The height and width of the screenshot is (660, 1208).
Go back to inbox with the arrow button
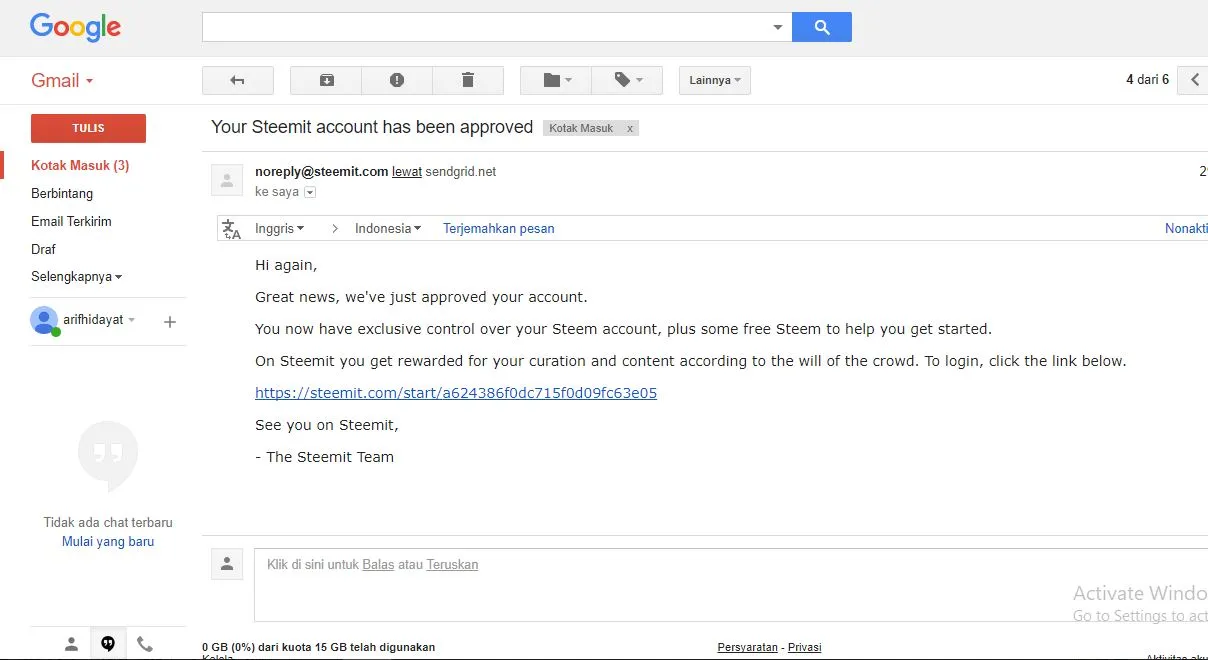pos(238,80)
